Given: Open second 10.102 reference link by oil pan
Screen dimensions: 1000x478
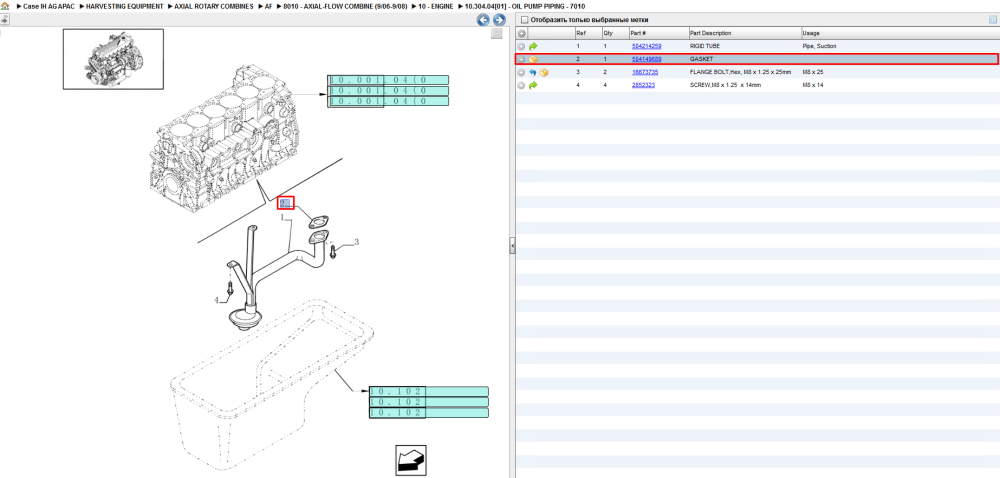Looking at the screenshot, I should tap(429, 402).
